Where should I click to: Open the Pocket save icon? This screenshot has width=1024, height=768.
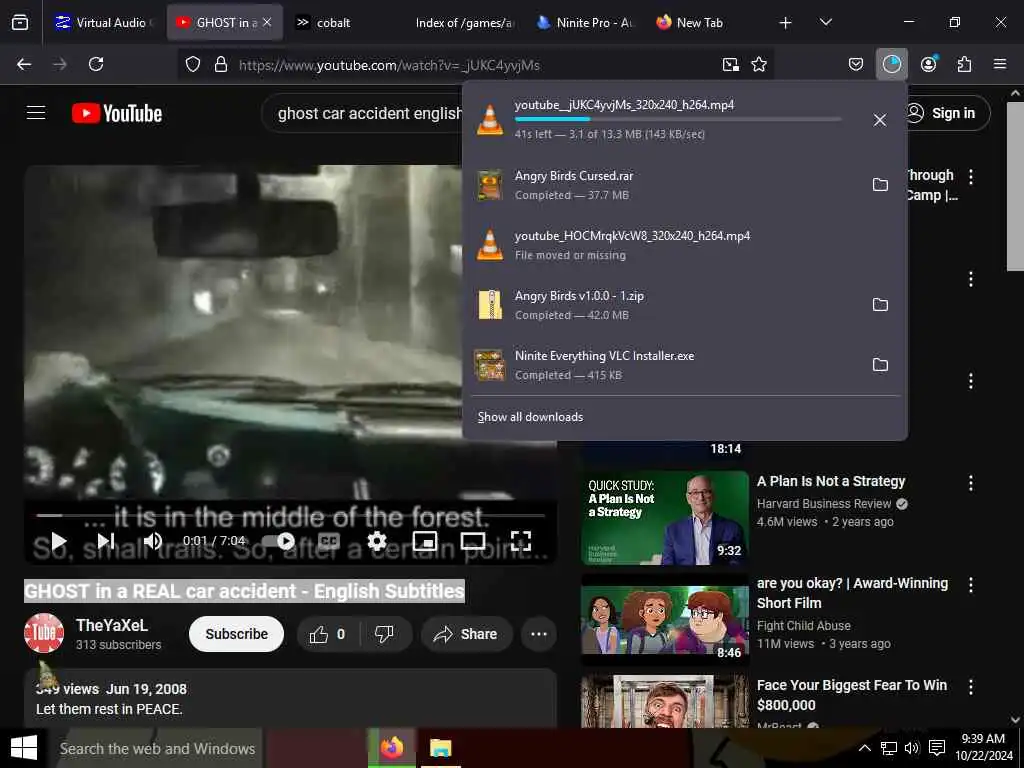tap(856, 64)
